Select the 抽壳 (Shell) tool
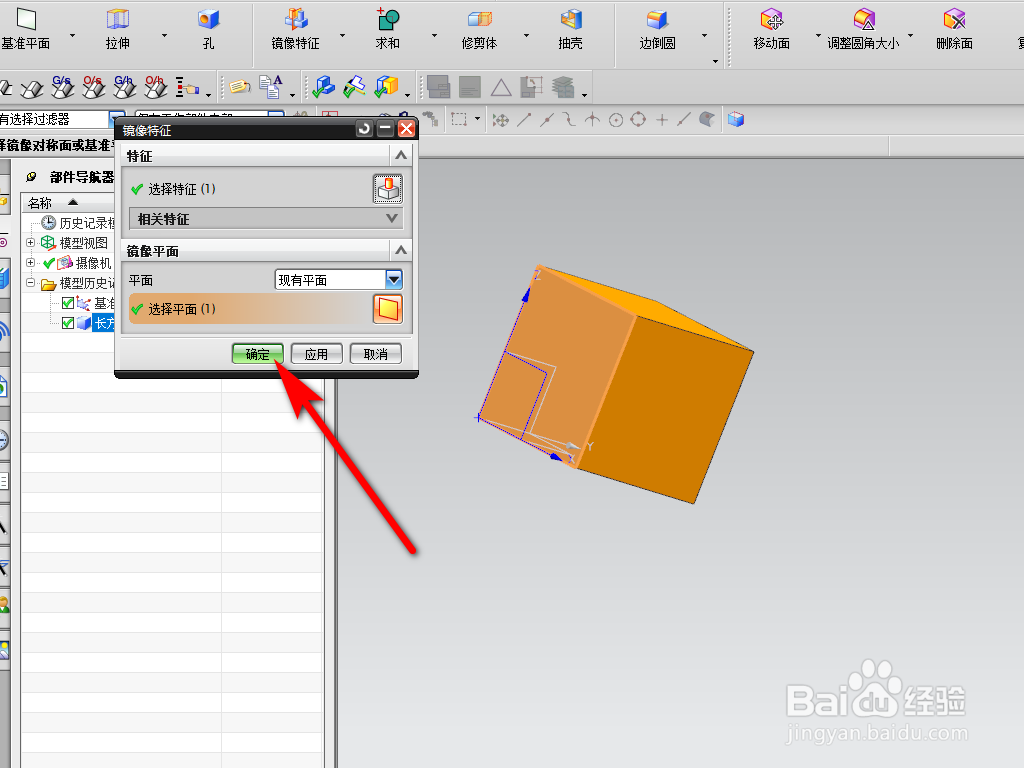Screen dimensions: 1024x768 [570, 29]
